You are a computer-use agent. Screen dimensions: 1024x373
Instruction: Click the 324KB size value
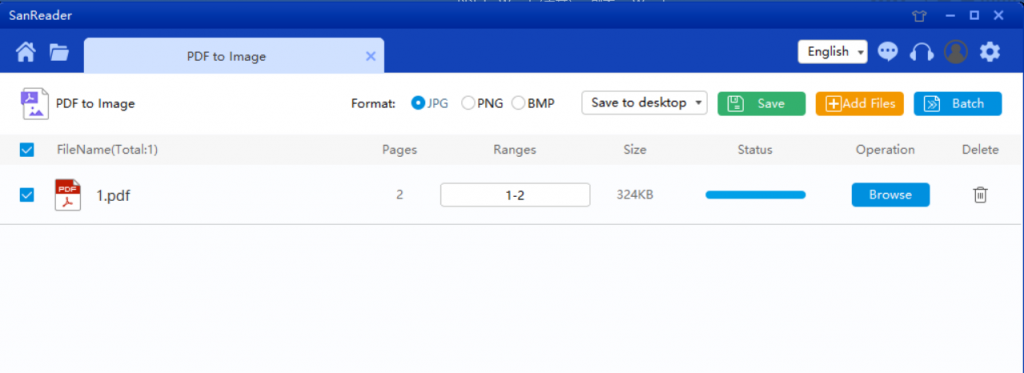635,195
